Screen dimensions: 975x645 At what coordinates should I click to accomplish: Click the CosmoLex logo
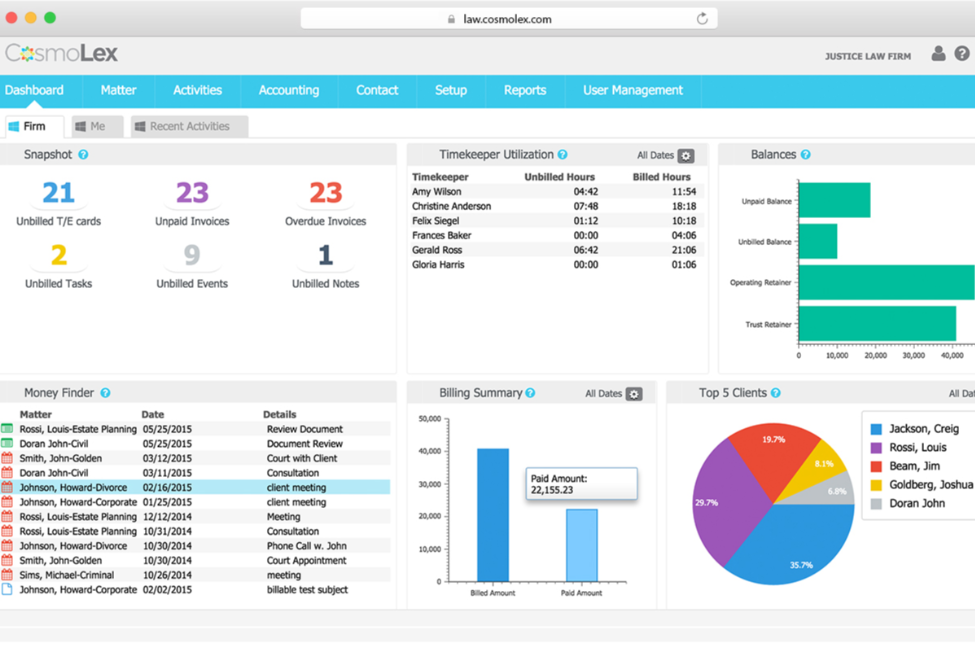tap(62, 53)
